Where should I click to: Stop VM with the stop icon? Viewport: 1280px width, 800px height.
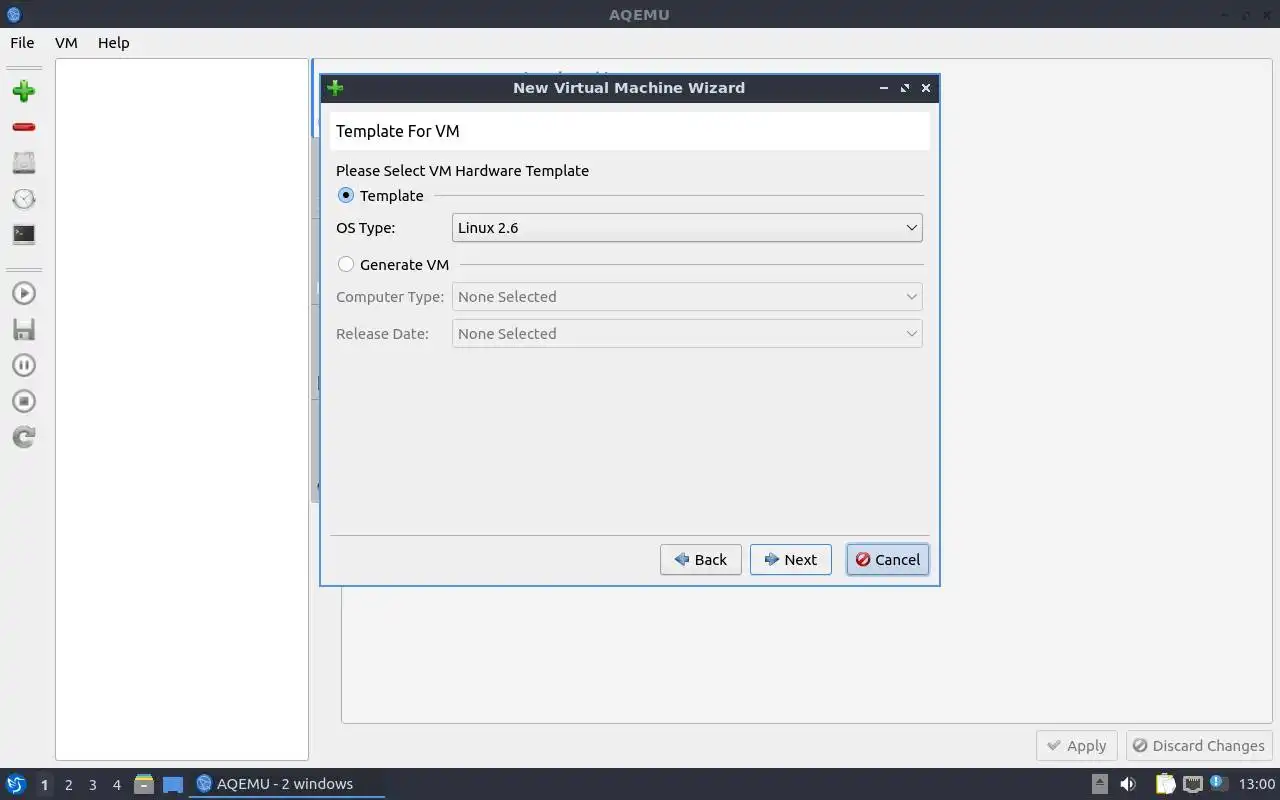coord(24,402)
